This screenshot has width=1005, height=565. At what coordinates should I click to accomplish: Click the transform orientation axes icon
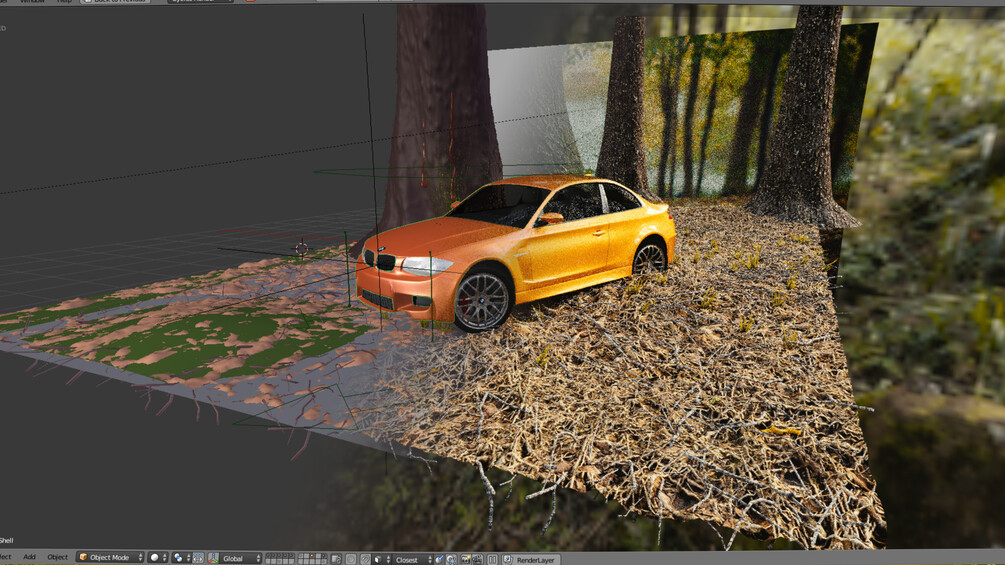(213, 557)
